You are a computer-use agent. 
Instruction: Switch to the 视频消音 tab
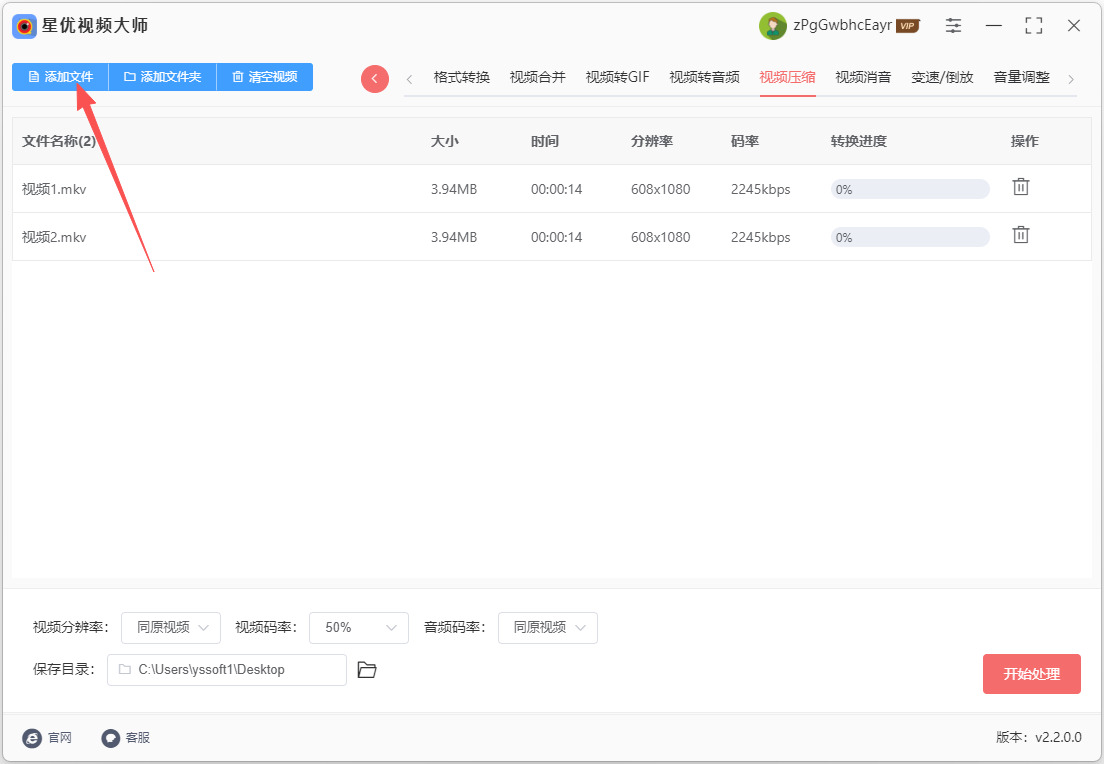pos(863,77)
